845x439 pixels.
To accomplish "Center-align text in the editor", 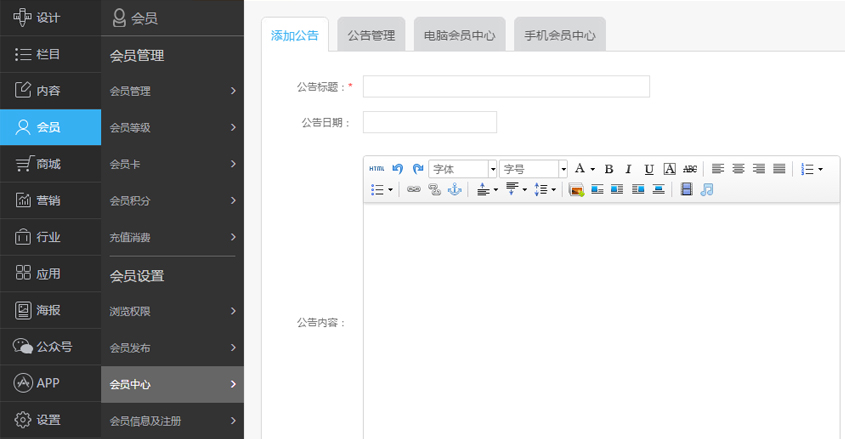I will coord(738,169).
